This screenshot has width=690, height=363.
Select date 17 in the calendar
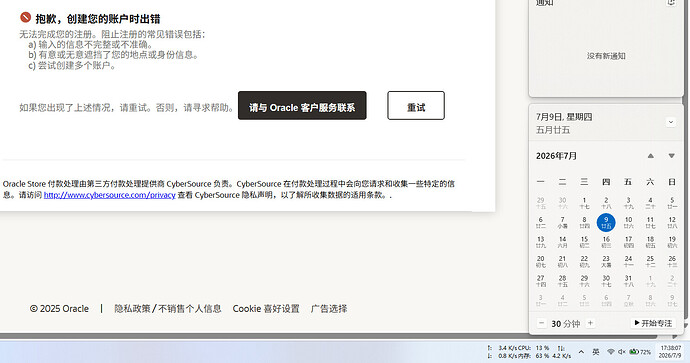(x=628, y=242)
